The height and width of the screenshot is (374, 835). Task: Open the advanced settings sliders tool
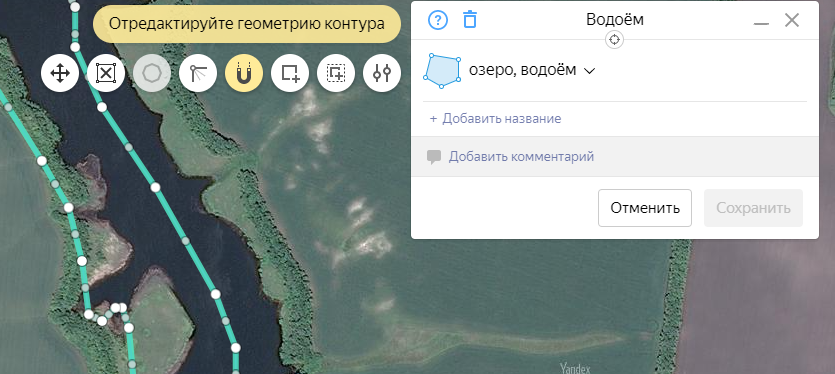coord(382,73)
